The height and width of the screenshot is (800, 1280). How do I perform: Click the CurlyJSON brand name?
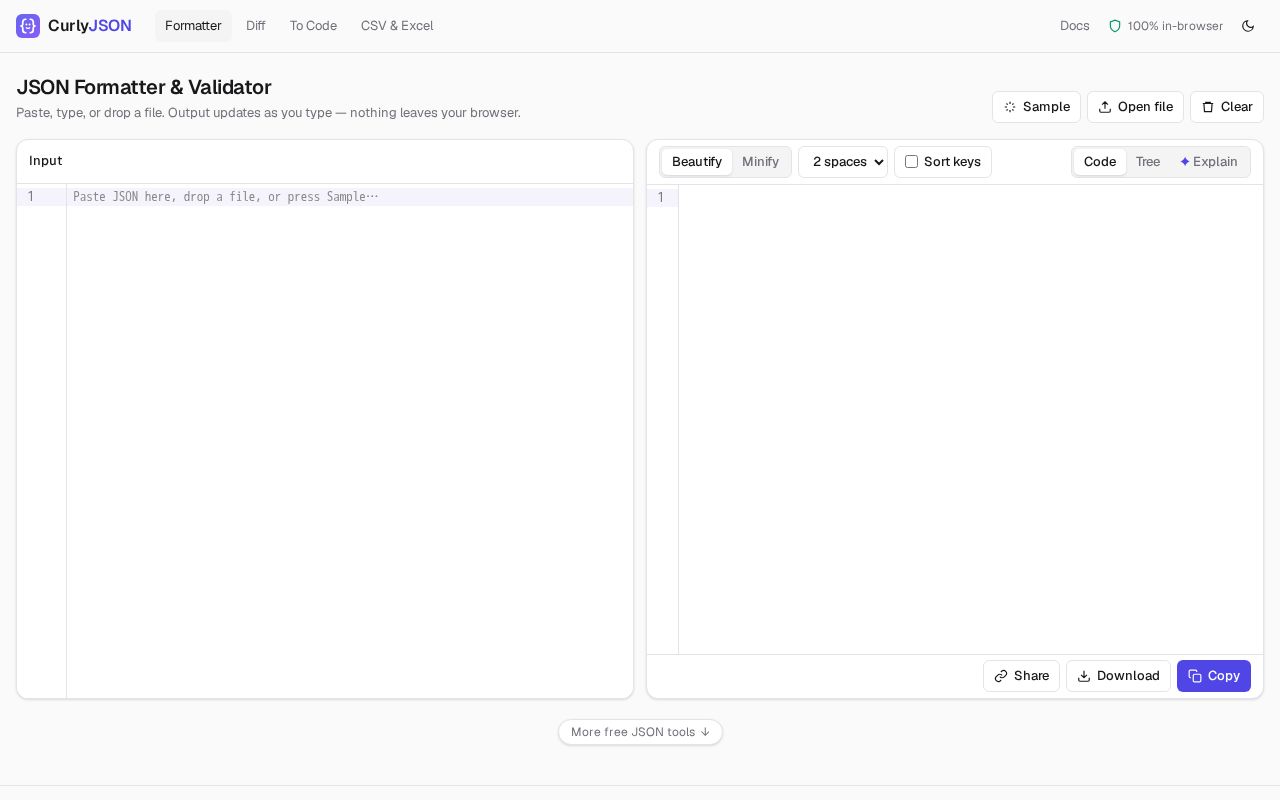[x=90, y=26]
